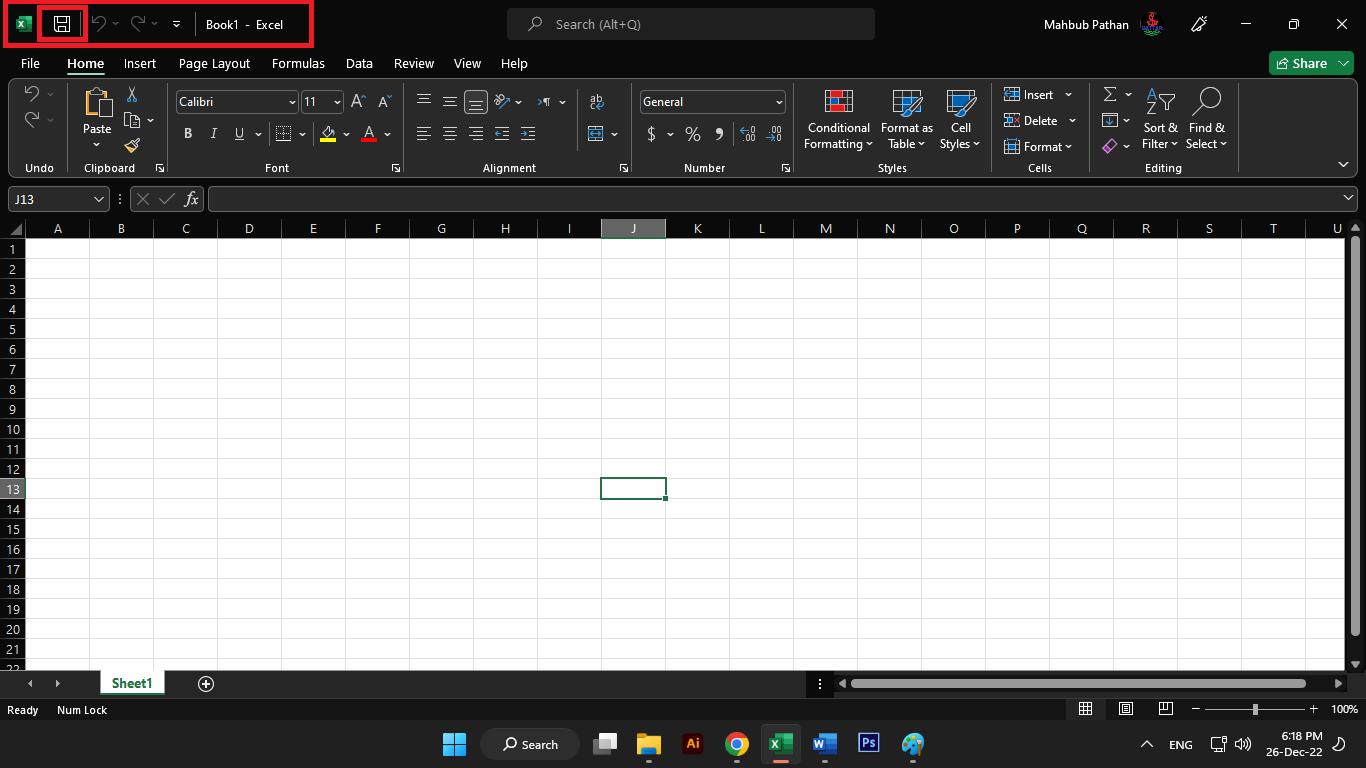
Task: Open Conditional Formatting menu
Action: tap(839, 119)
